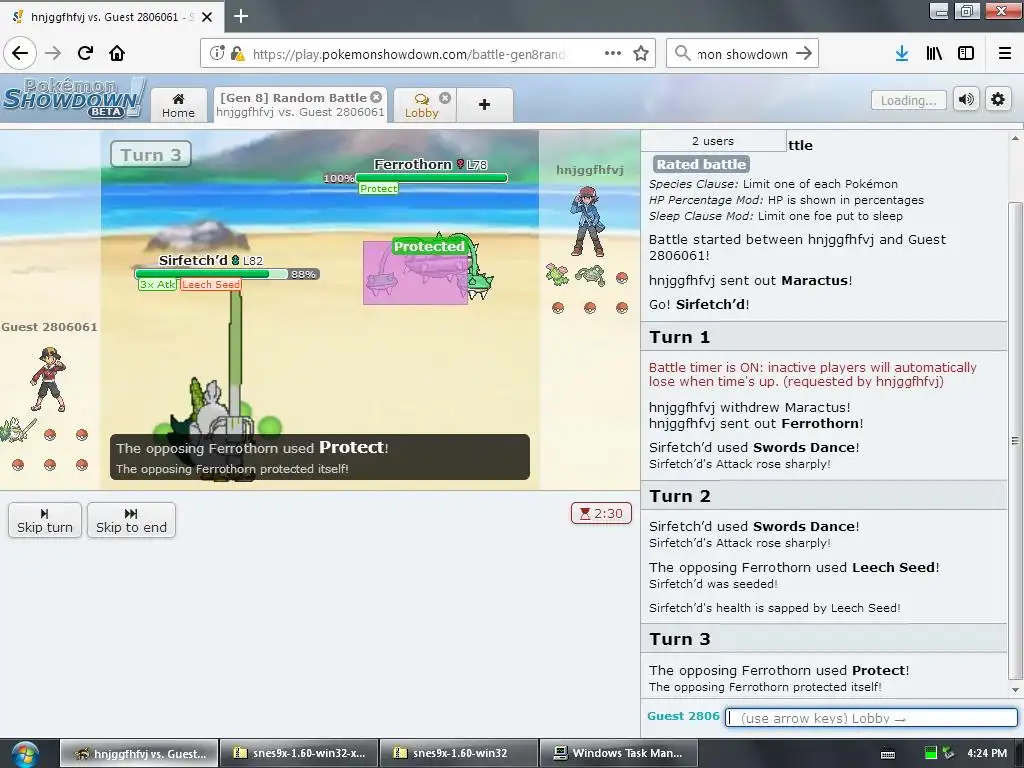This screenshot has height=768, width=1024.
Task: Click the scroll down arrow of battle log
Action: tap(1015, 690)
